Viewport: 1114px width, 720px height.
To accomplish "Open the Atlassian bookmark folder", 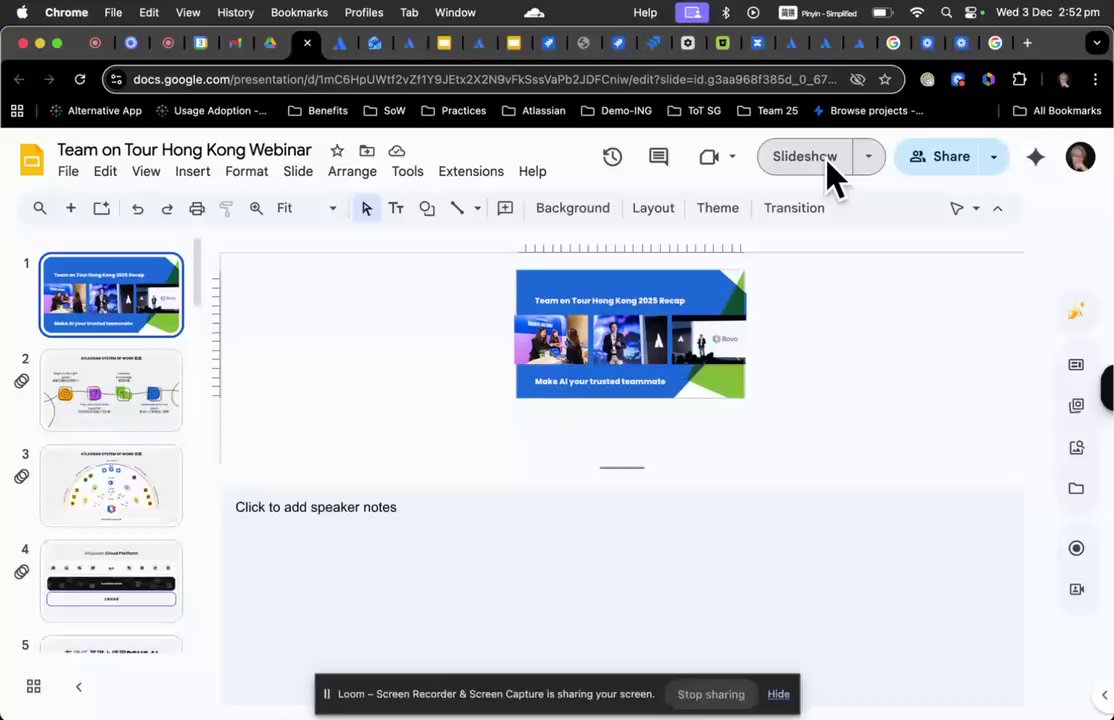I will tap(534, 111).
